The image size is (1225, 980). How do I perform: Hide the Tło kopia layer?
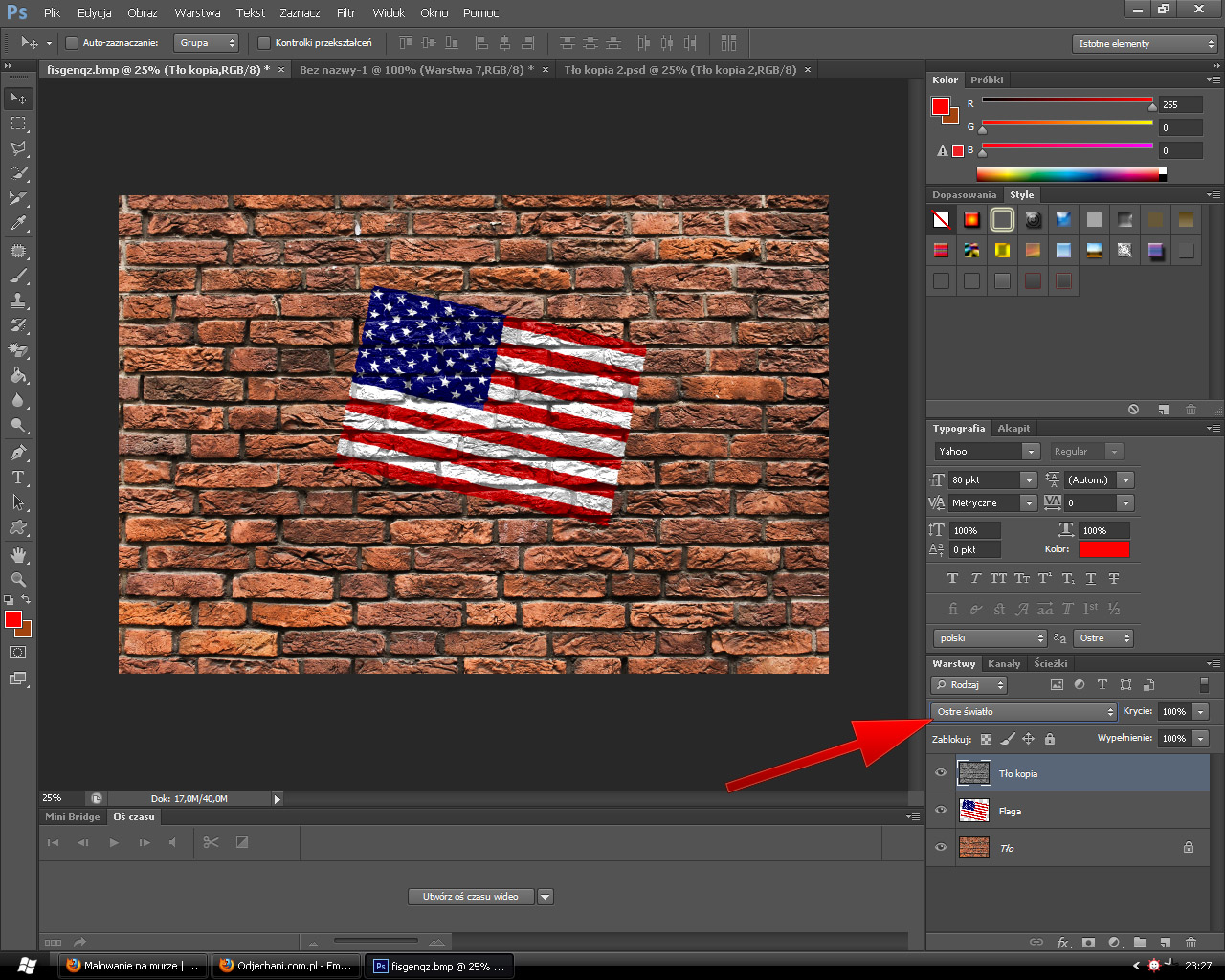[x=941, y=773]
